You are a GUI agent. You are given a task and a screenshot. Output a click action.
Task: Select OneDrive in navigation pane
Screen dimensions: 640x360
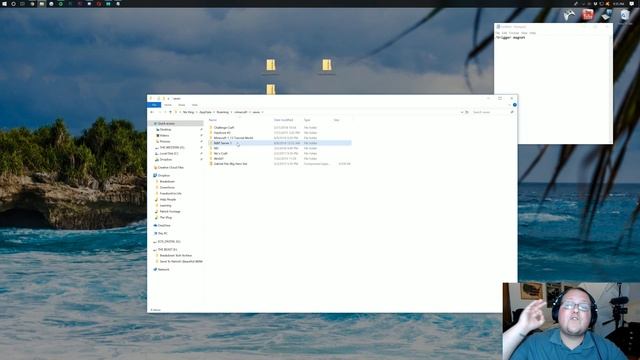pos(164,225)
